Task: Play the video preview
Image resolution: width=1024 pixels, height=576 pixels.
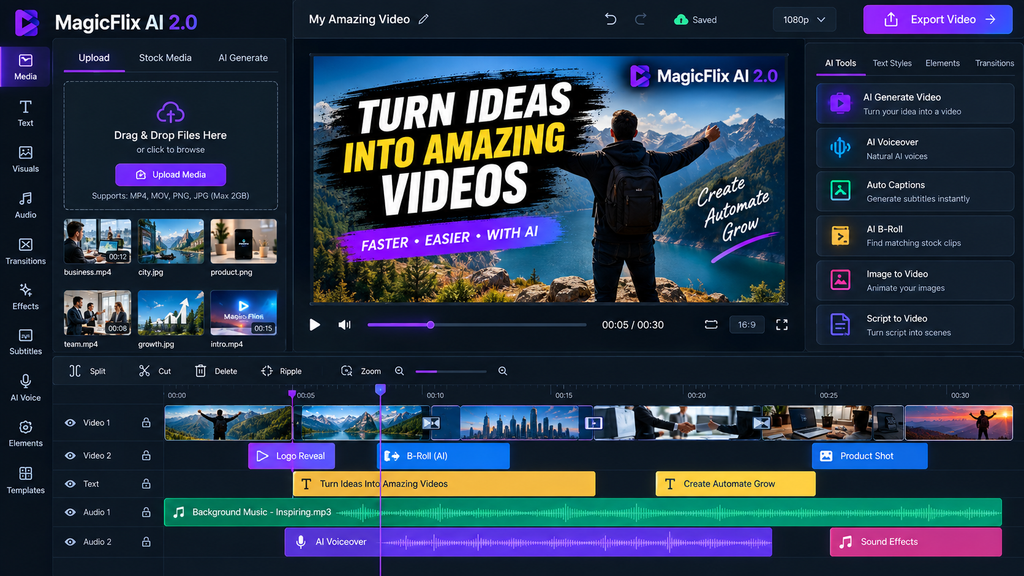Action: (315, 325)
